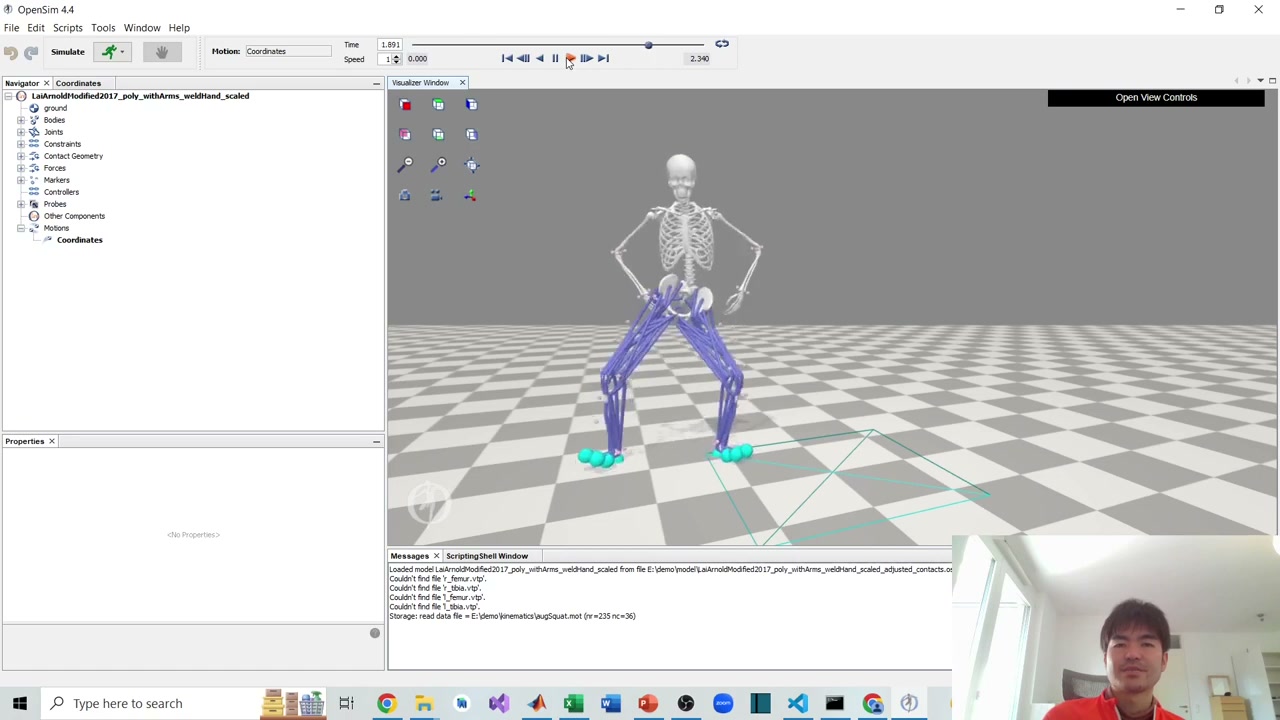Select the Coordinates motion item
The width and height of the screenshot is (1280, 720).
[79, 240]
